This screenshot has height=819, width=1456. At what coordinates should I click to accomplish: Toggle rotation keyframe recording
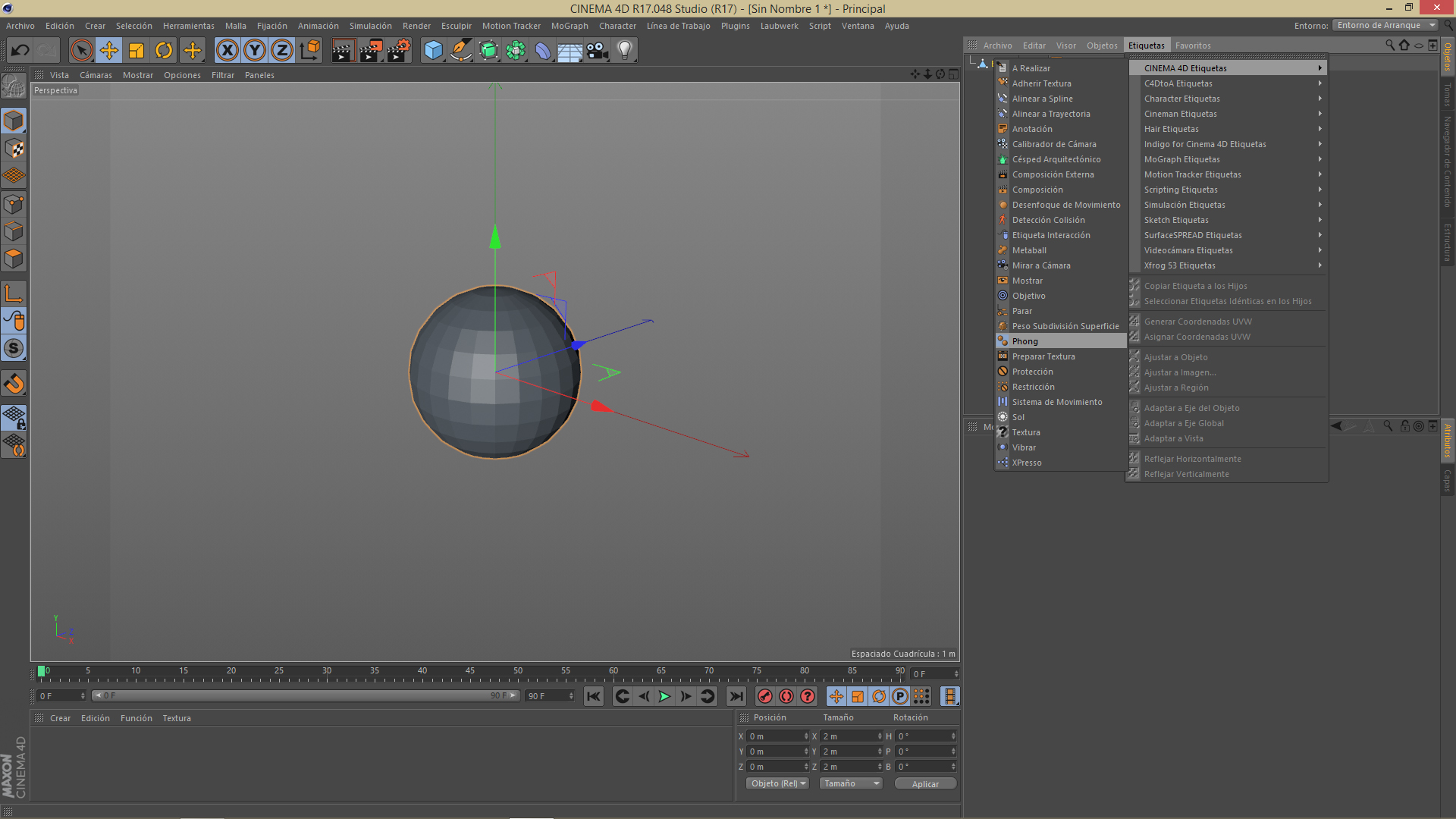coord(879,696)
